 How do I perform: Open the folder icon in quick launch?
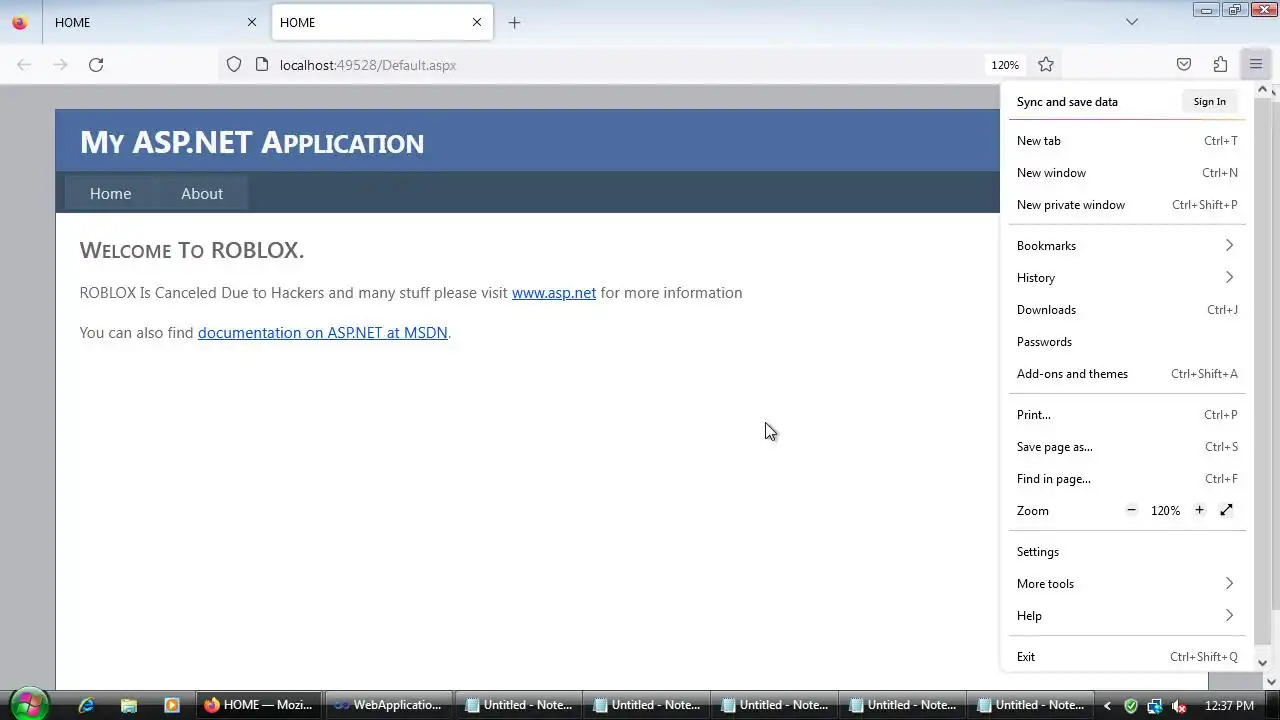tap(129, 705)
